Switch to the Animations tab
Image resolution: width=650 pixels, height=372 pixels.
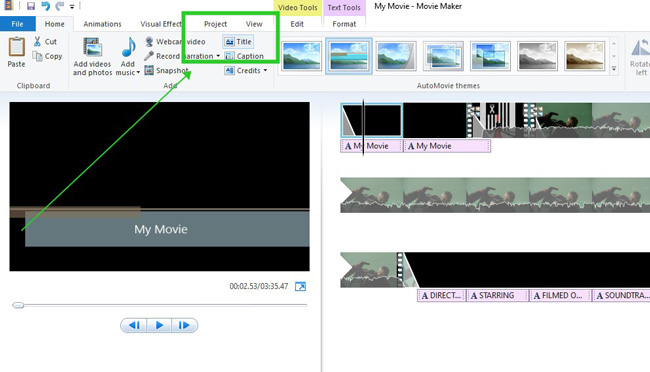(x=102, y=24)
